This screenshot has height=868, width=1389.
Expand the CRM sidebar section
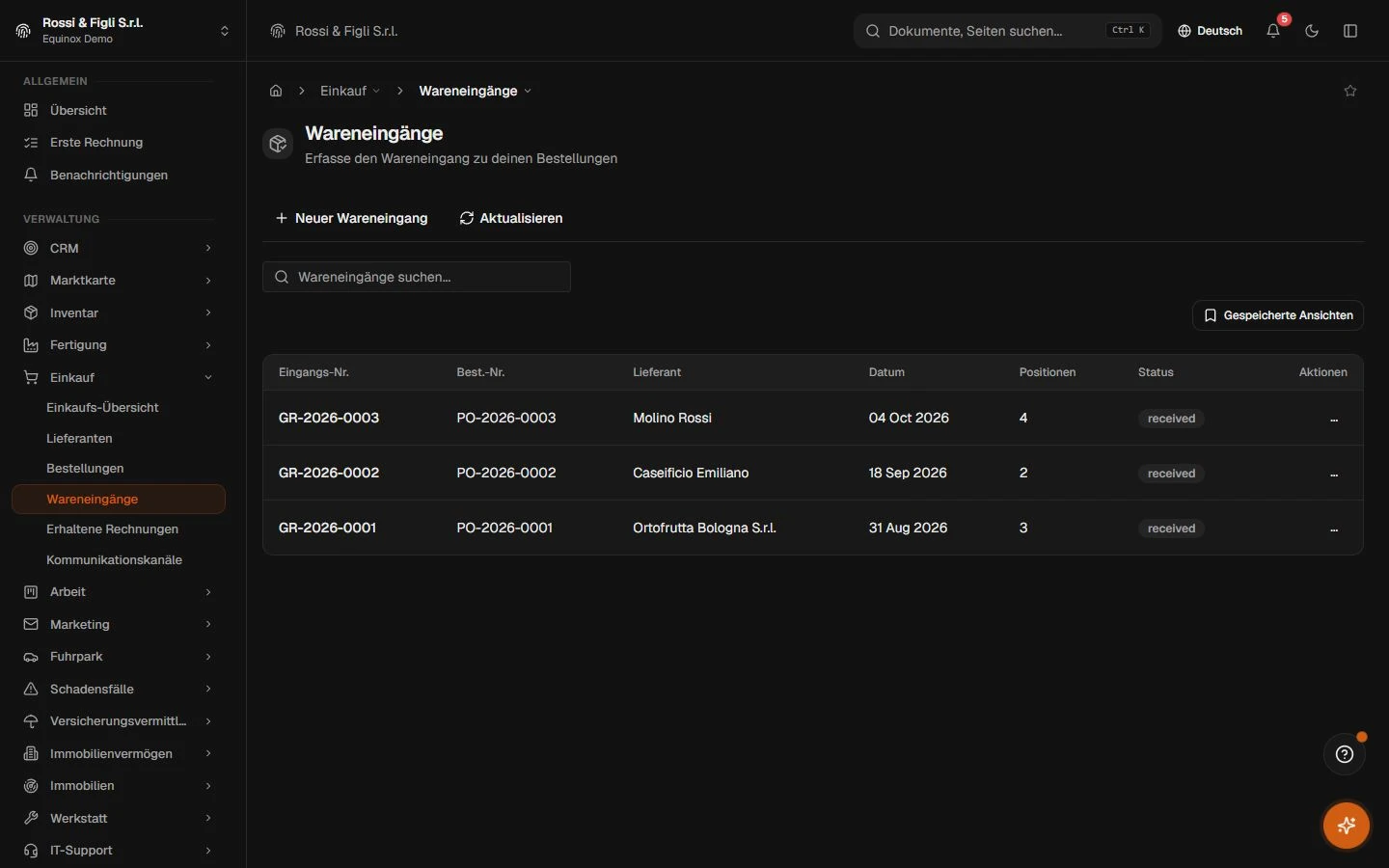coord(119,248)
